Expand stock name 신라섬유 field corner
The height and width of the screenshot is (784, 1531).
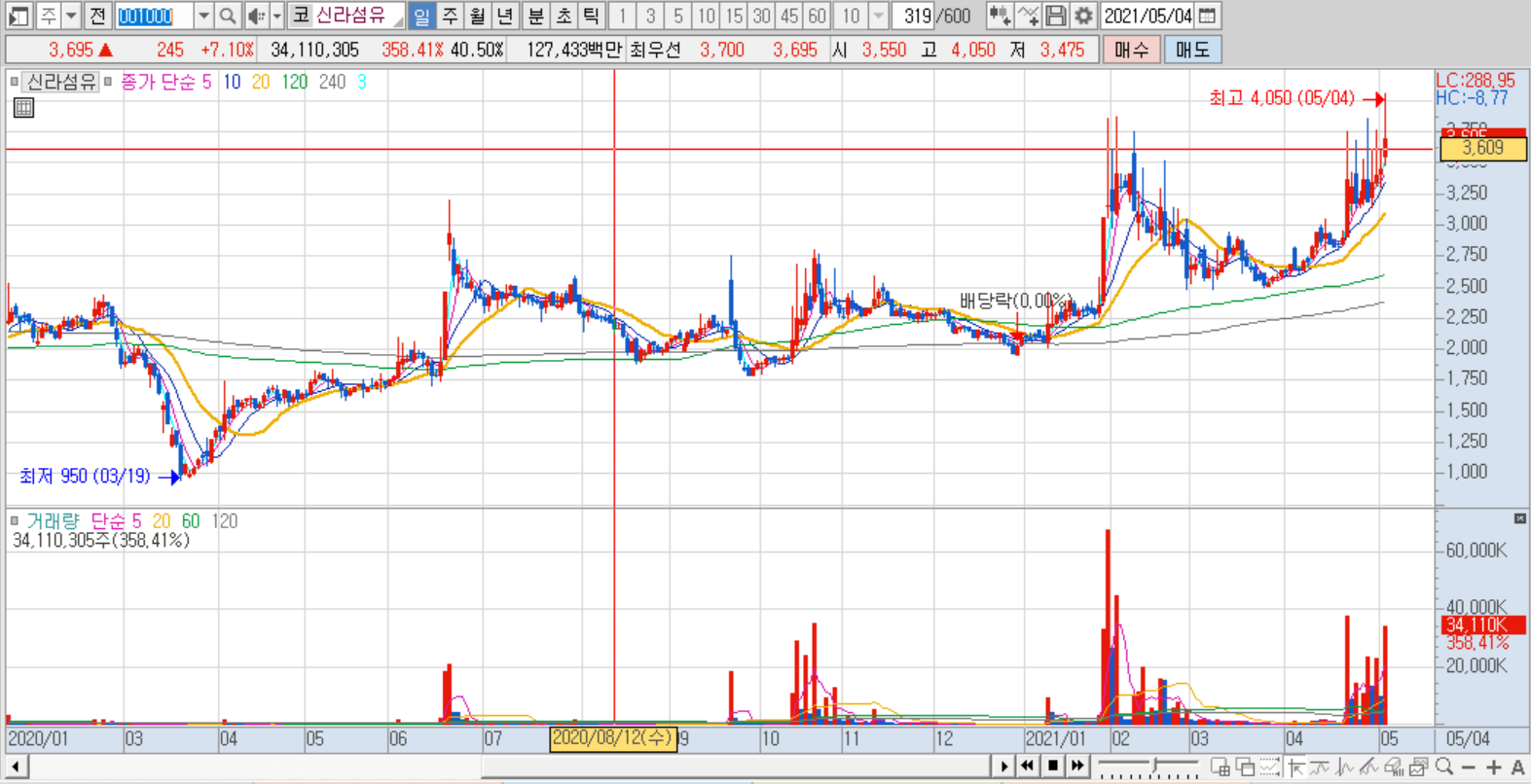[x=398, y=21]
